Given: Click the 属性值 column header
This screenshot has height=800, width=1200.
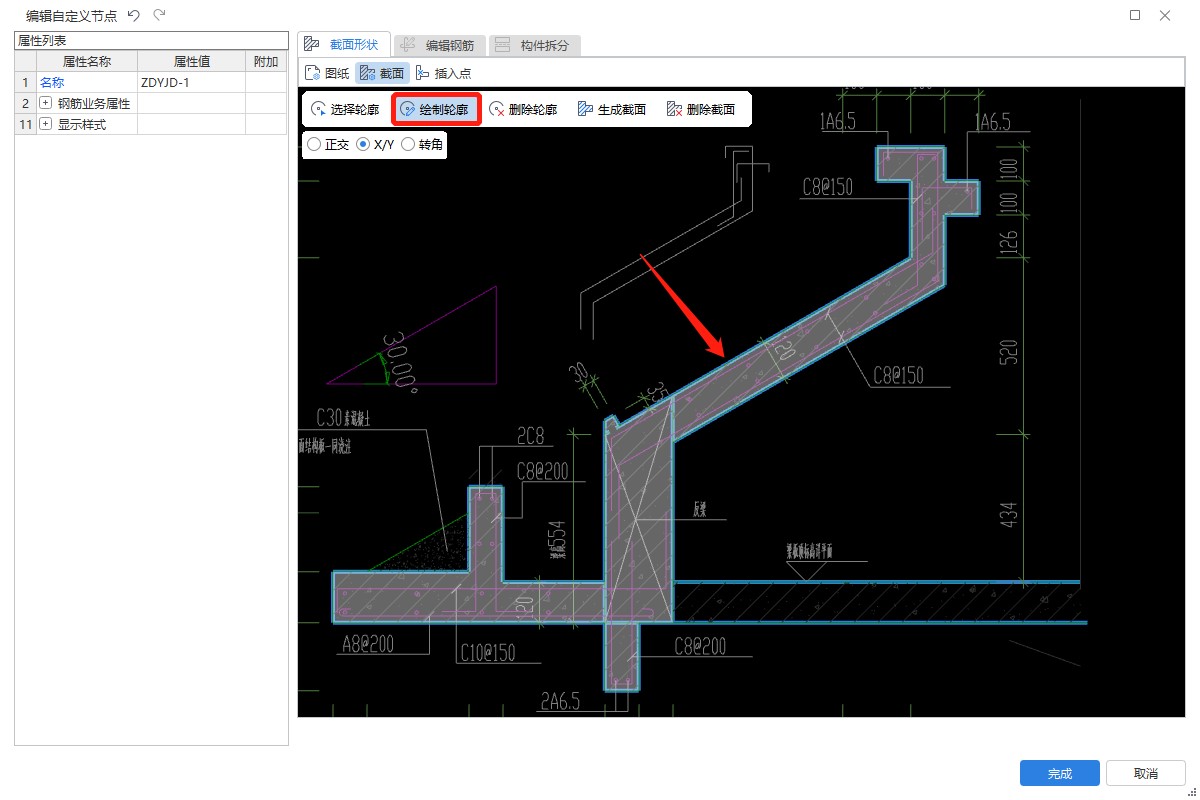Looking at the screenshot, I should [191, 62].
